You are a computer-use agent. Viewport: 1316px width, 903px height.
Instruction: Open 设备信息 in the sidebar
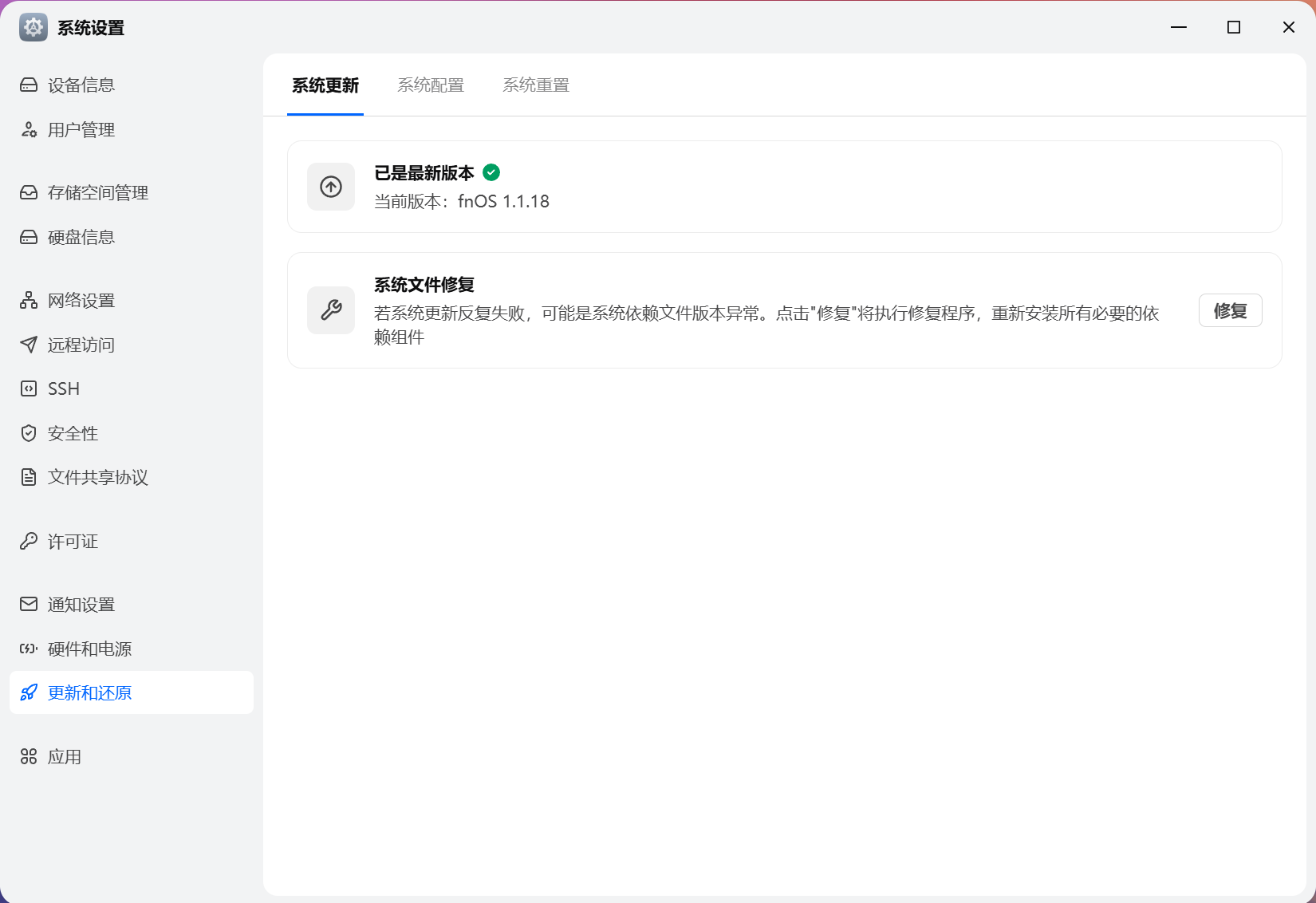click(x=132, y=85)
